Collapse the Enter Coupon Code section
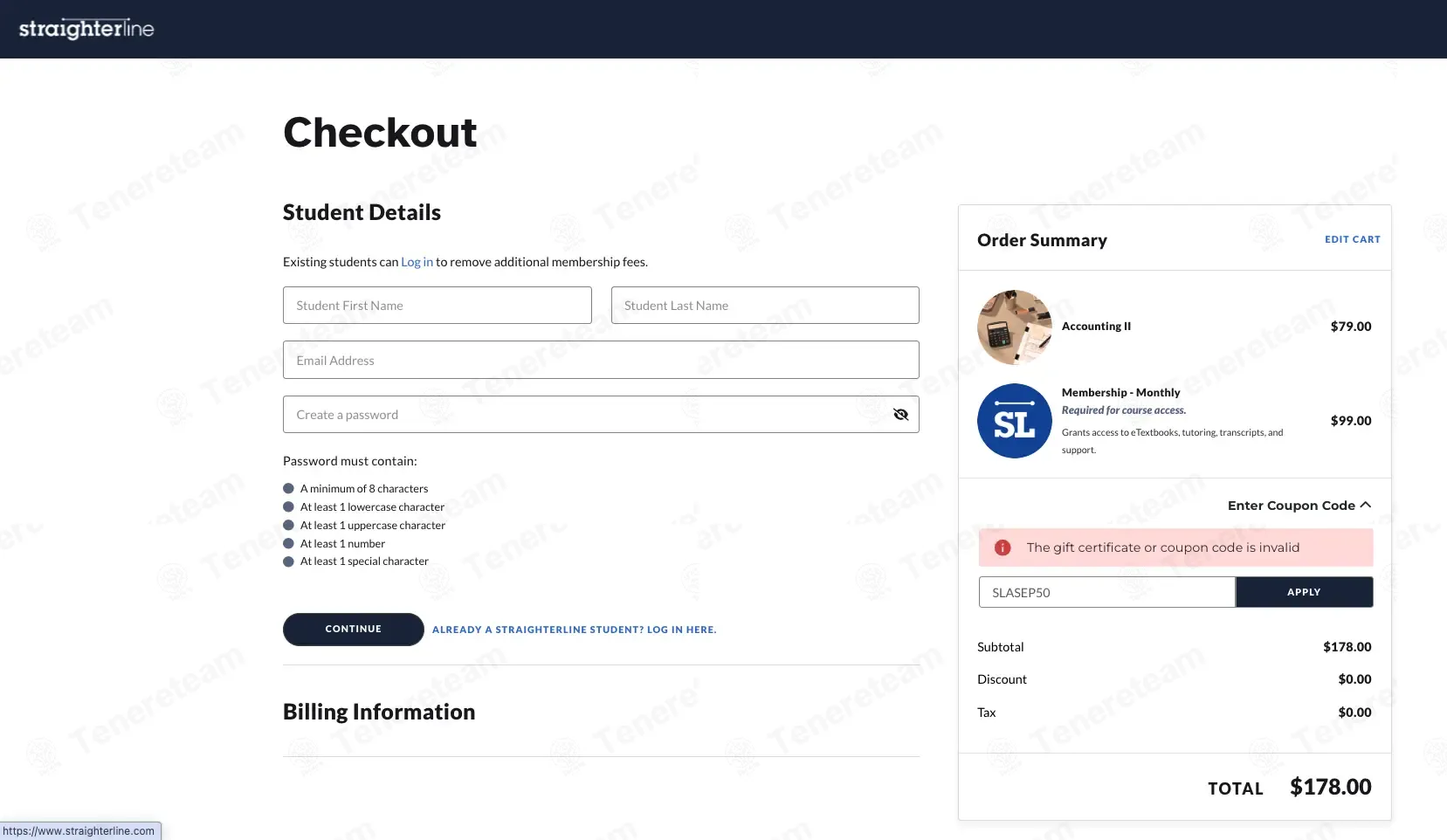 tap(1299, 506)
